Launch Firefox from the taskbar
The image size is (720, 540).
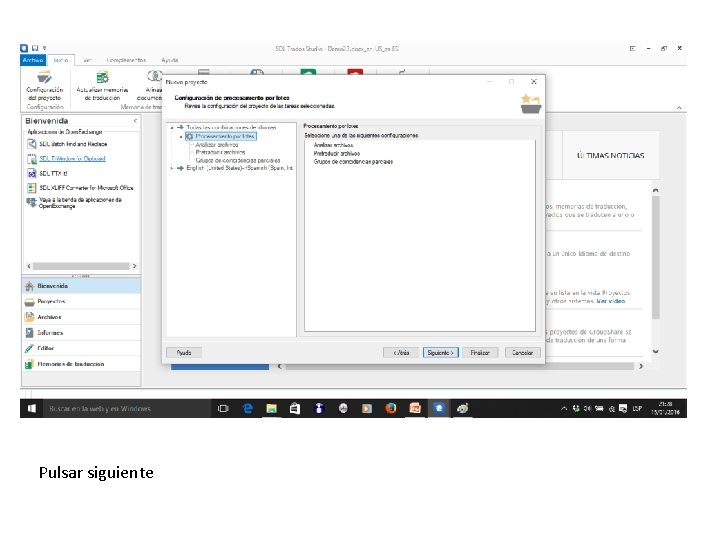click(391, 408)
